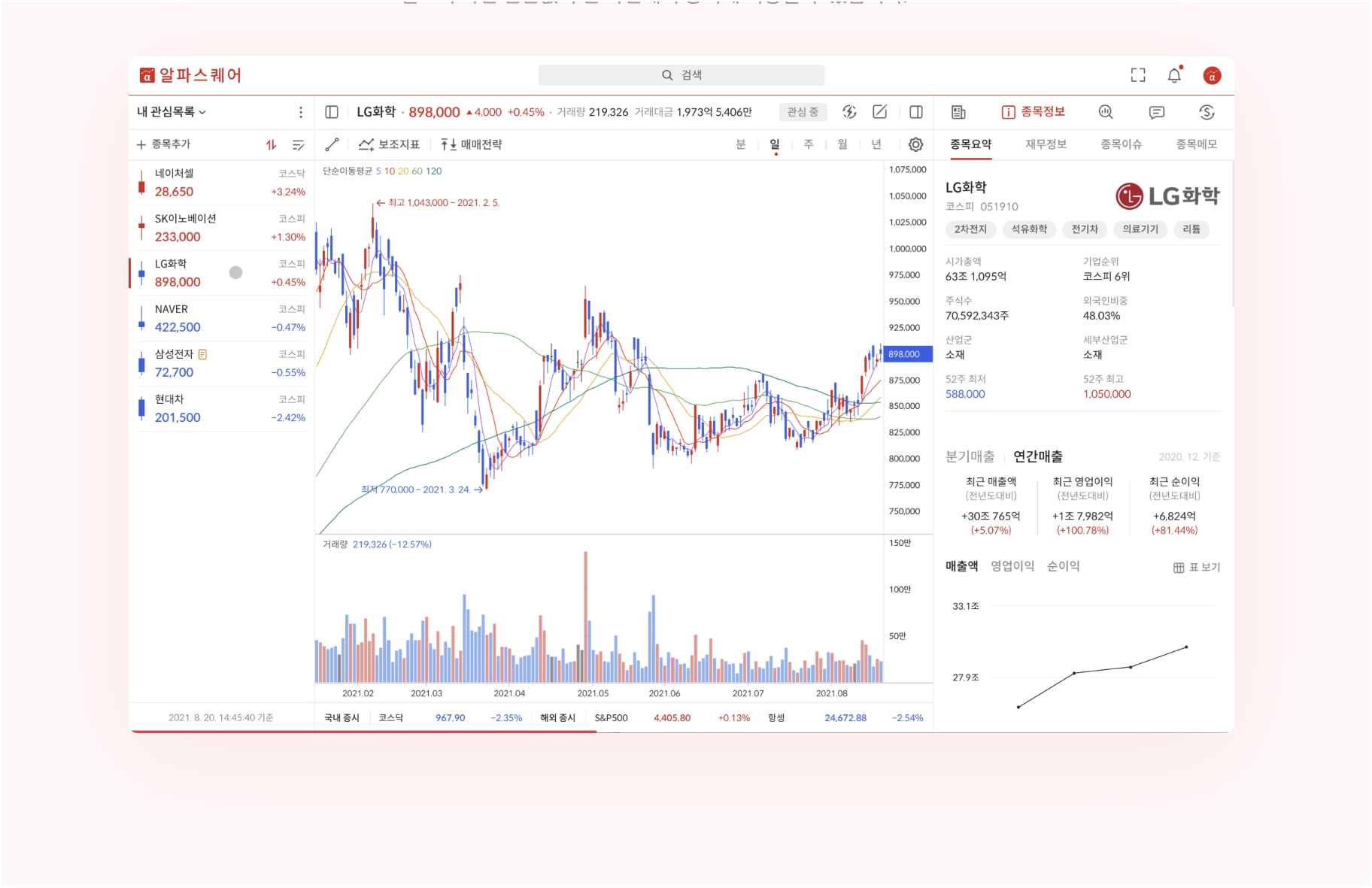Open 매매전략 trading strategy menu
Image resolution: width=1372 pixels, height=888 pixels.
pyautogui.click(x=472, y=144)
